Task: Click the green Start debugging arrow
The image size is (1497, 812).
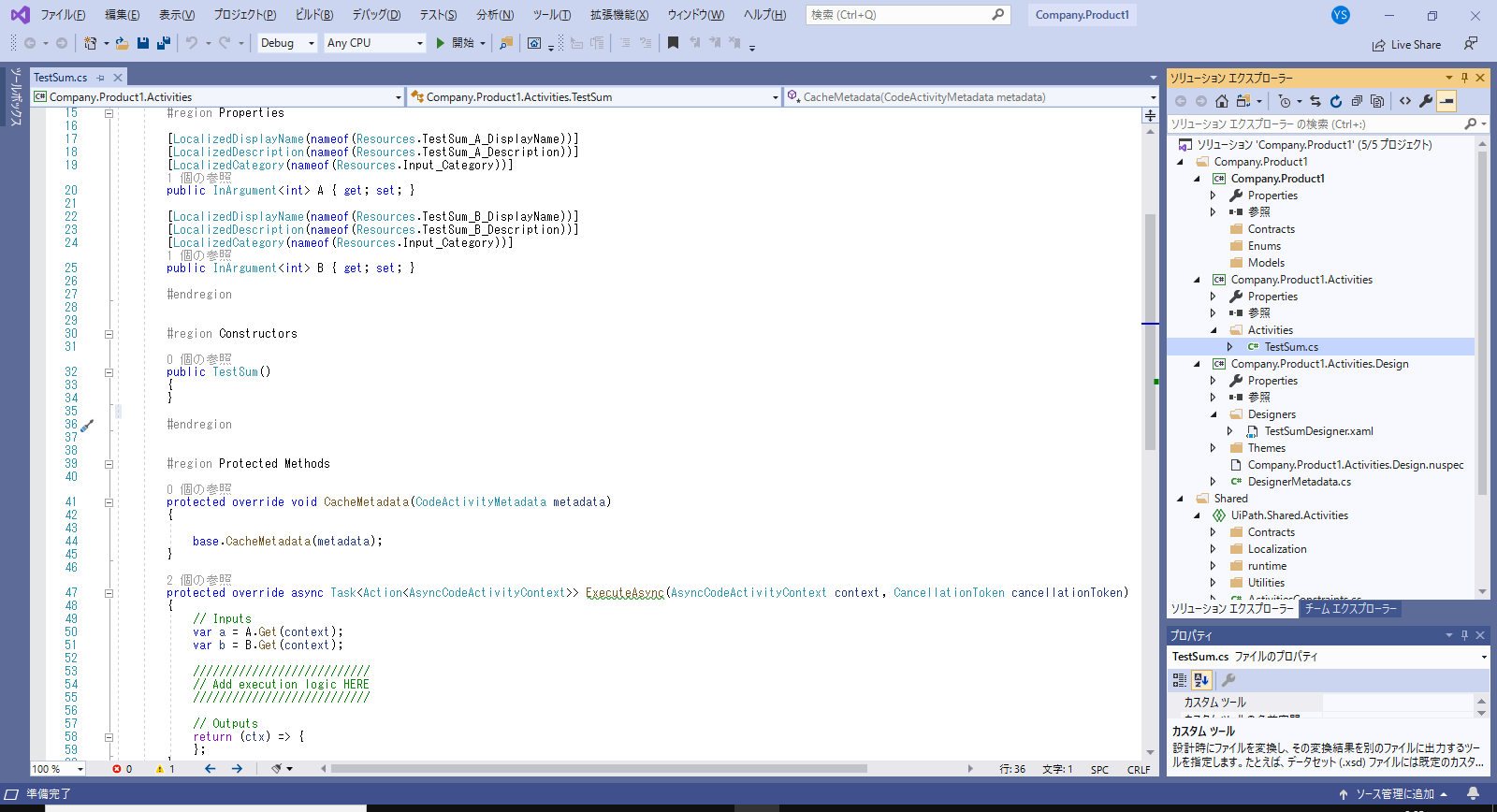Action: click(x=440, y=43)
